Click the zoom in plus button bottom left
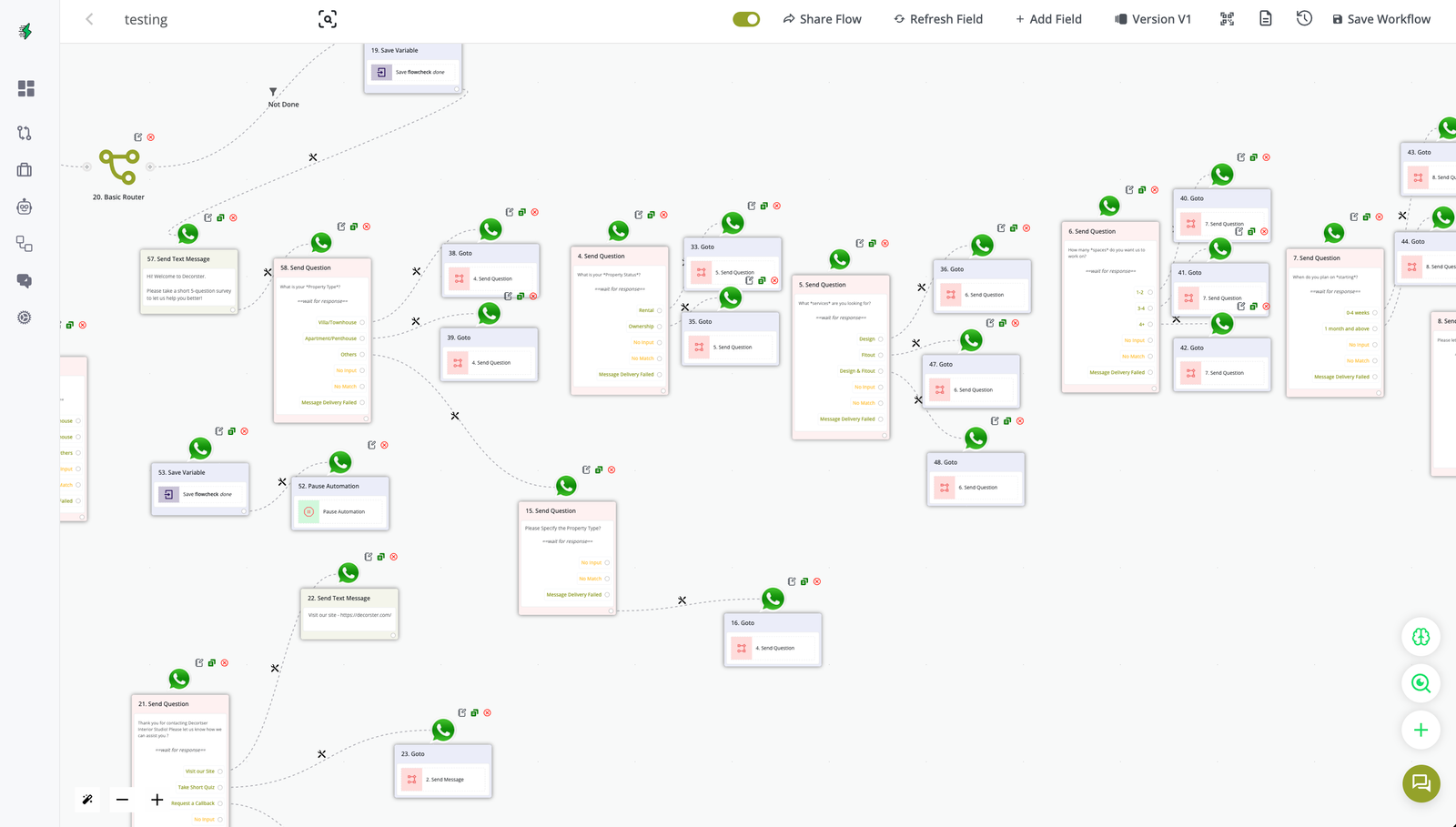The image size is (1456, 827). click(x=157, y=800)
